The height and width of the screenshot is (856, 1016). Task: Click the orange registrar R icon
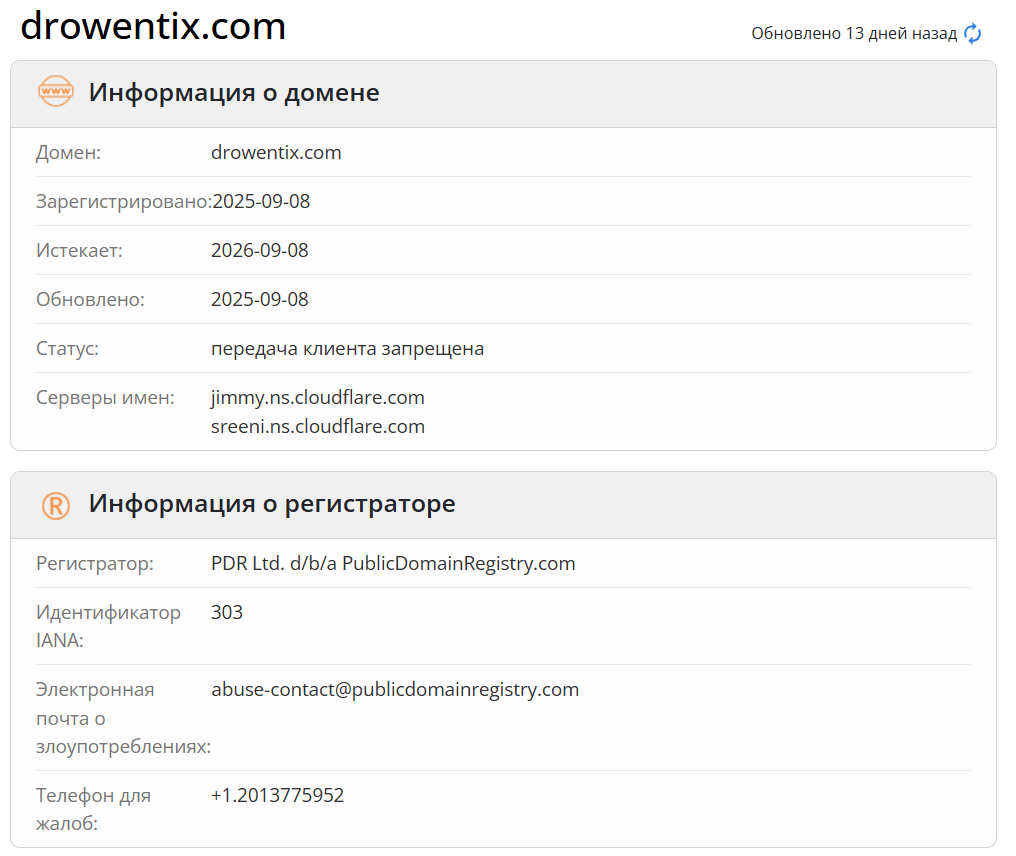coord(56,505)
